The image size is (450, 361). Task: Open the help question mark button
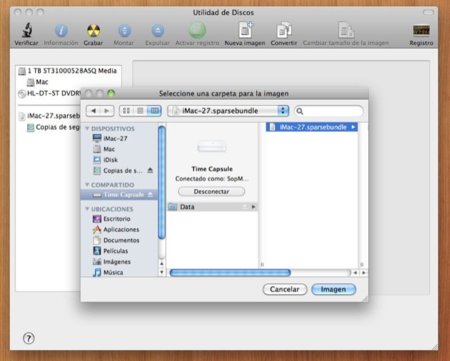(29, 338)
